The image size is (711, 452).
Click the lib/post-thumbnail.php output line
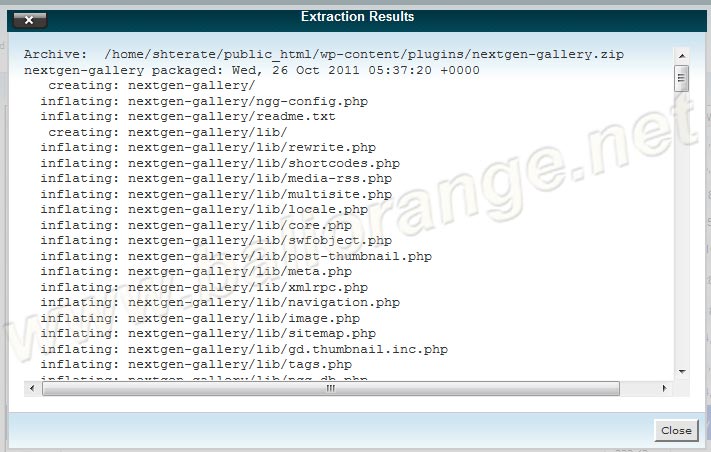point(236,256)
